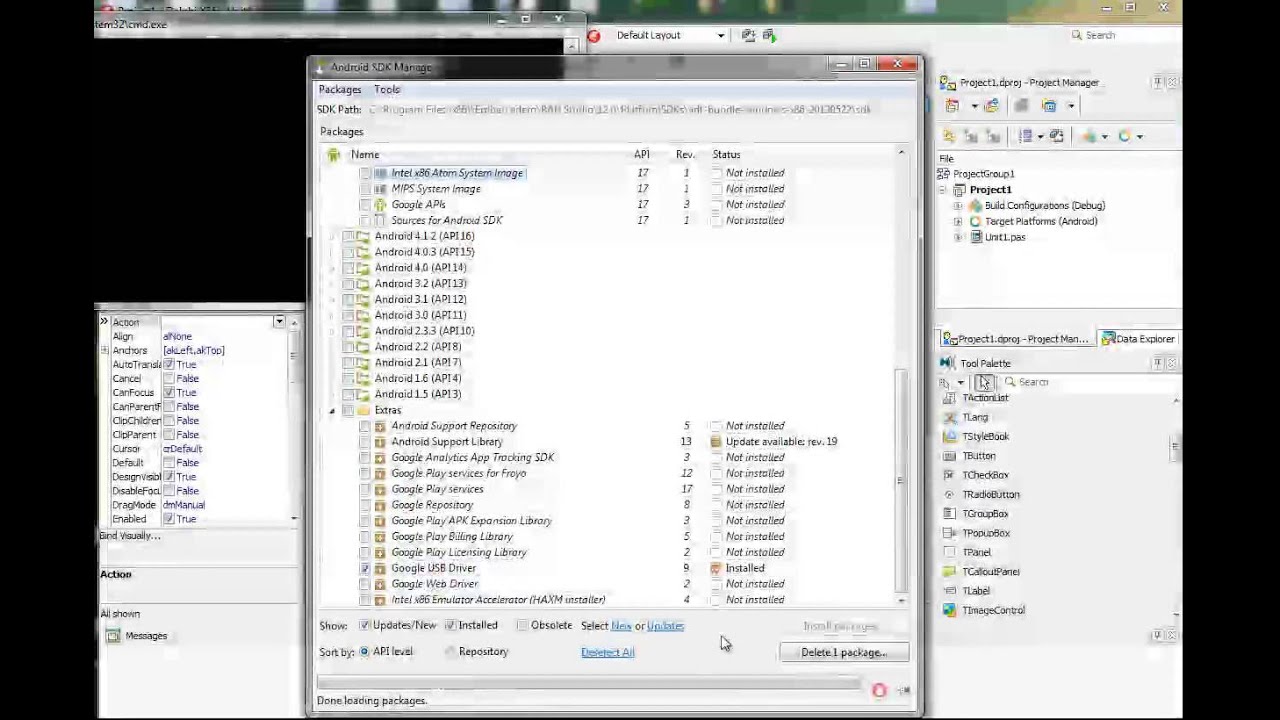Click the HAXM installer package icon
Screen dimensions: 1280x720
[380, 600]
